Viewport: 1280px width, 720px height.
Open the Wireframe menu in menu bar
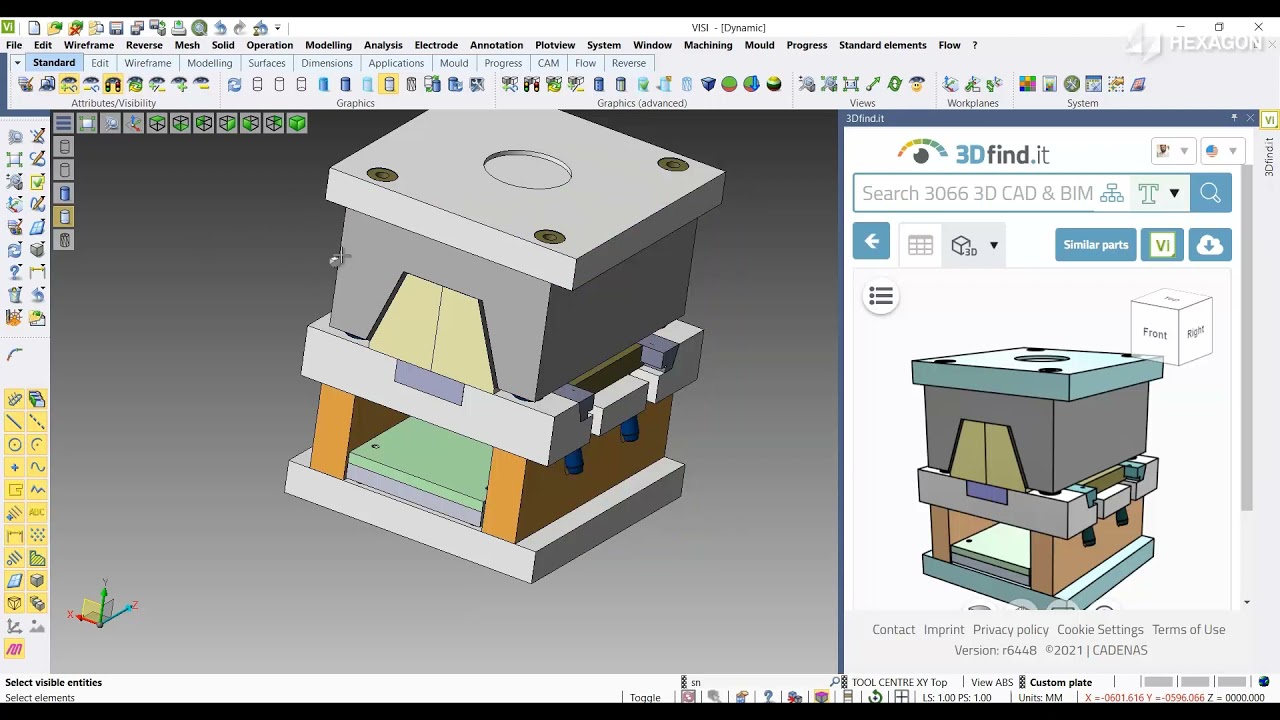(89, 45)
